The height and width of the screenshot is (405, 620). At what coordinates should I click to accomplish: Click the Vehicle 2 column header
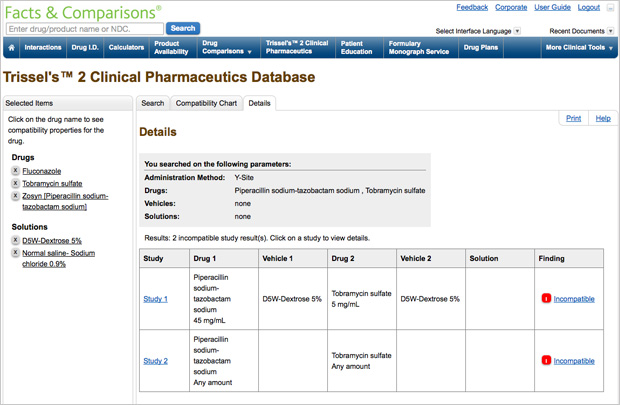[431, 258]
